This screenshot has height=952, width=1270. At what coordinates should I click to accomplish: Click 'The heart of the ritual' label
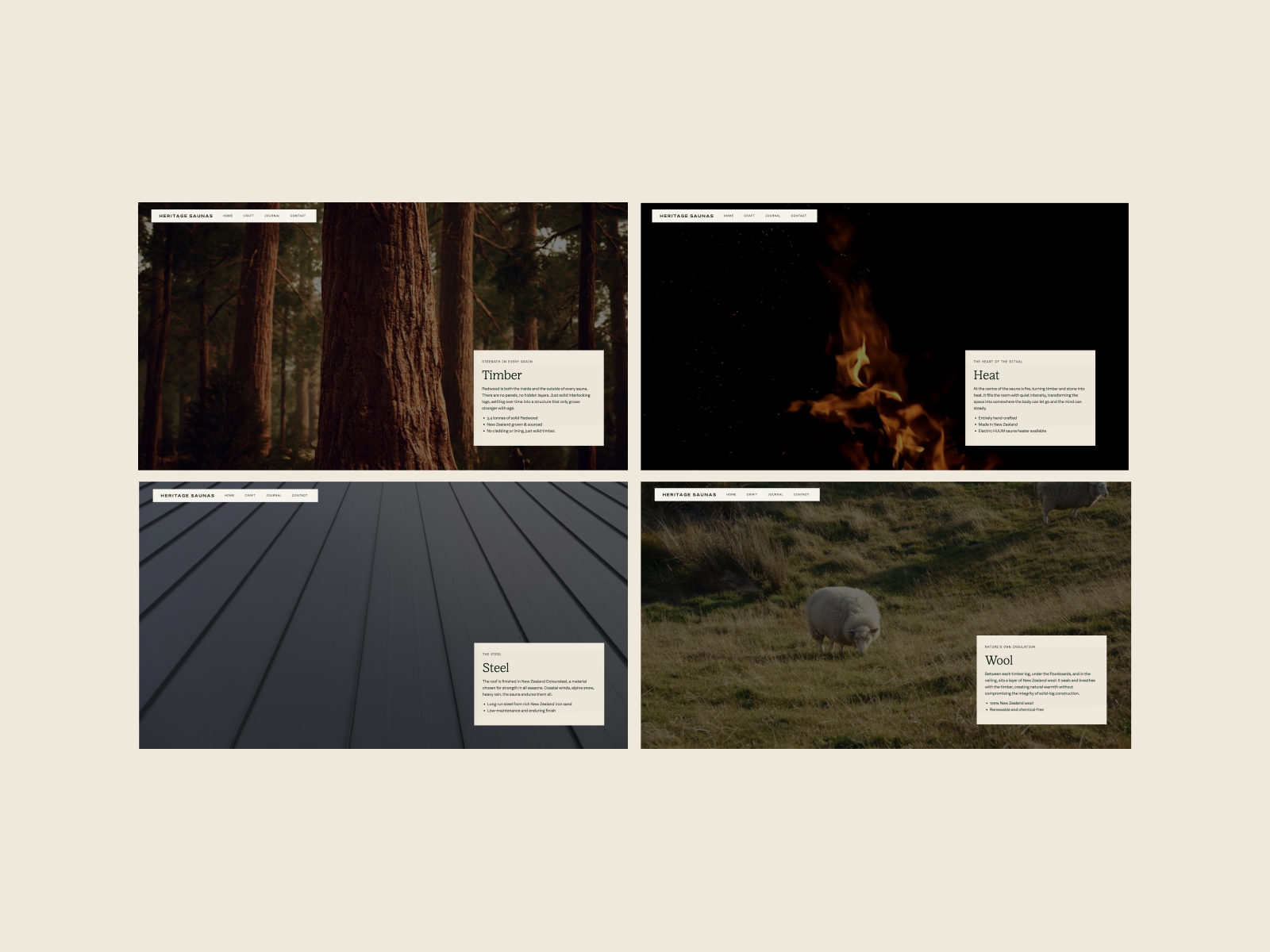998,362
